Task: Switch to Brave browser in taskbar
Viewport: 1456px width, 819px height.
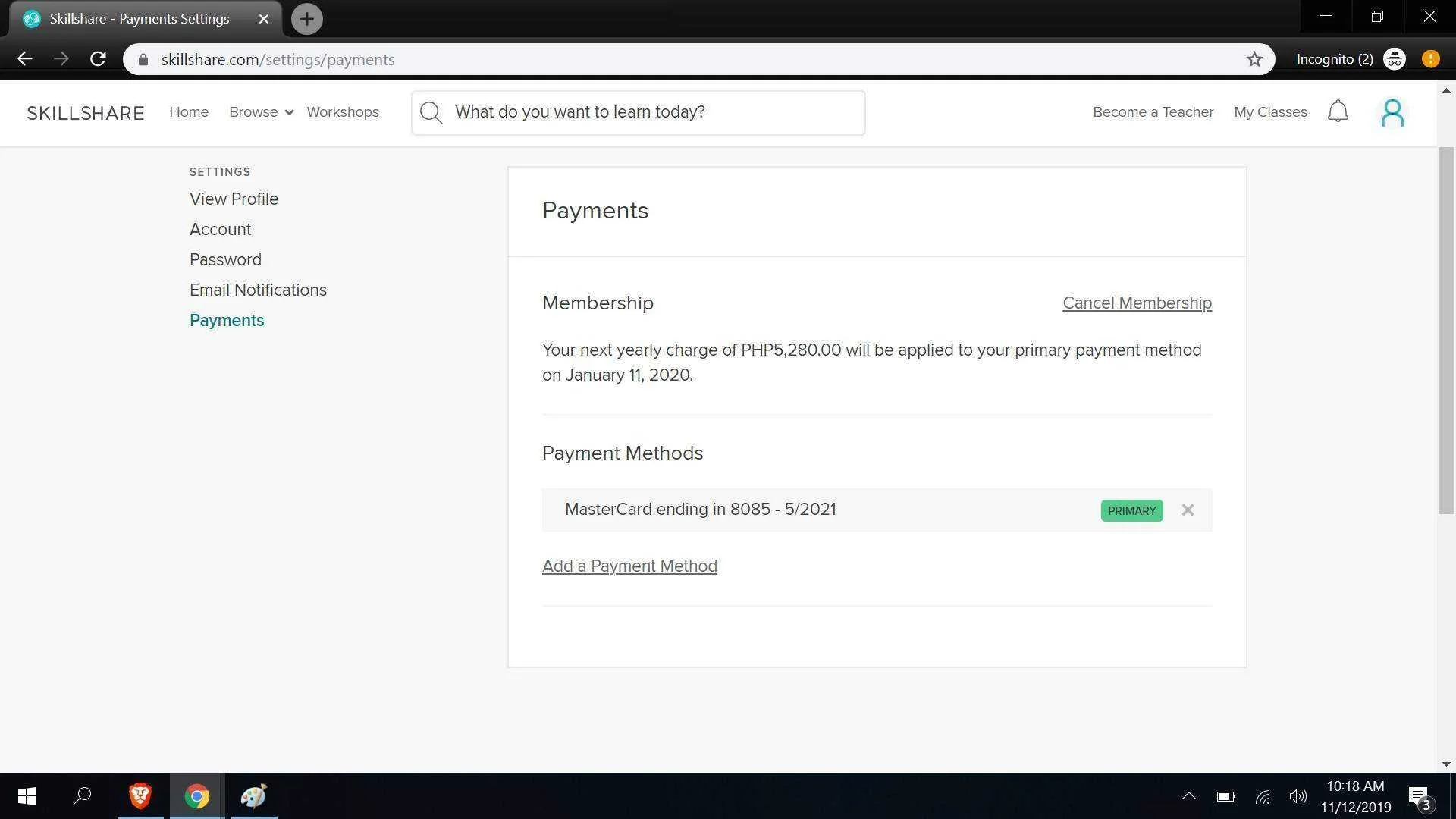Action: pyautogui.click(x=140, y=796)
